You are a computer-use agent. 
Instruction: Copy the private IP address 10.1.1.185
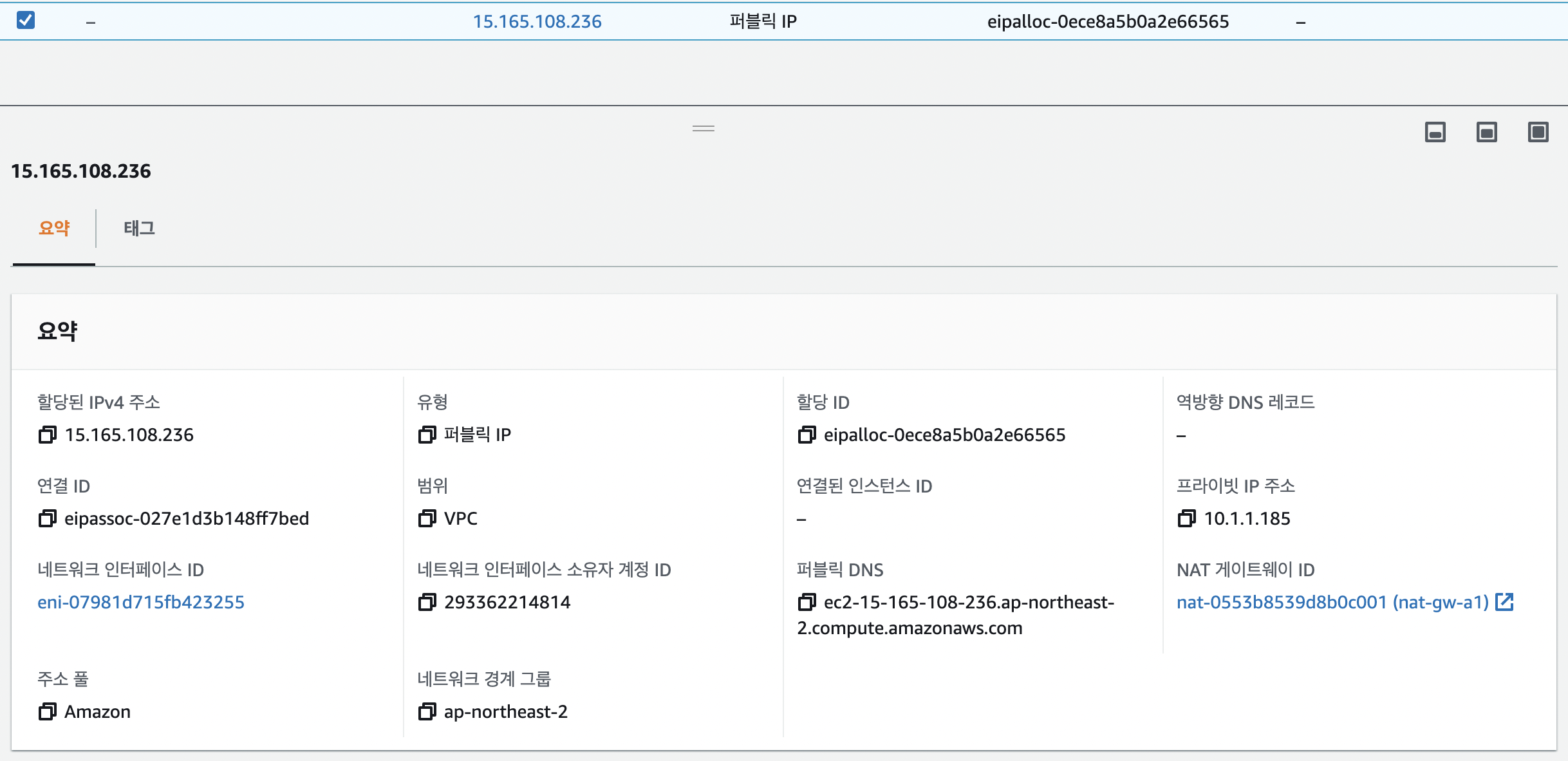click(1186, 519)
